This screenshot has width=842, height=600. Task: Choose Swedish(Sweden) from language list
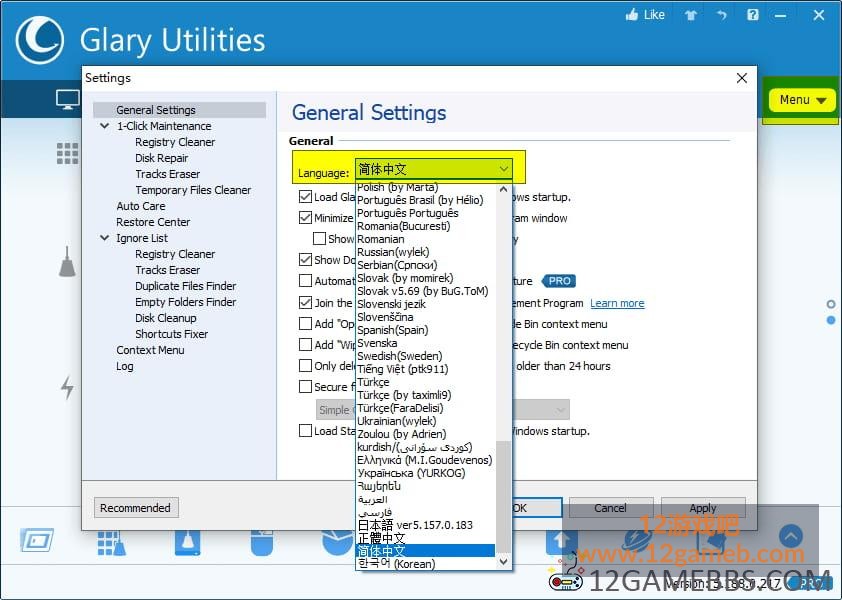(x=425, y=356)
